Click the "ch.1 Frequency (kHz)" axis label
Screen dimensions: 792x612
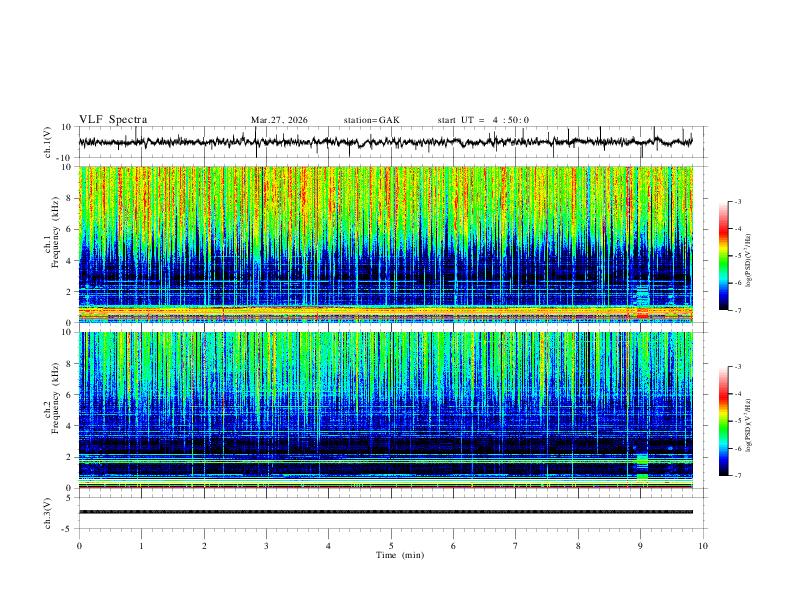coord(52,233)
